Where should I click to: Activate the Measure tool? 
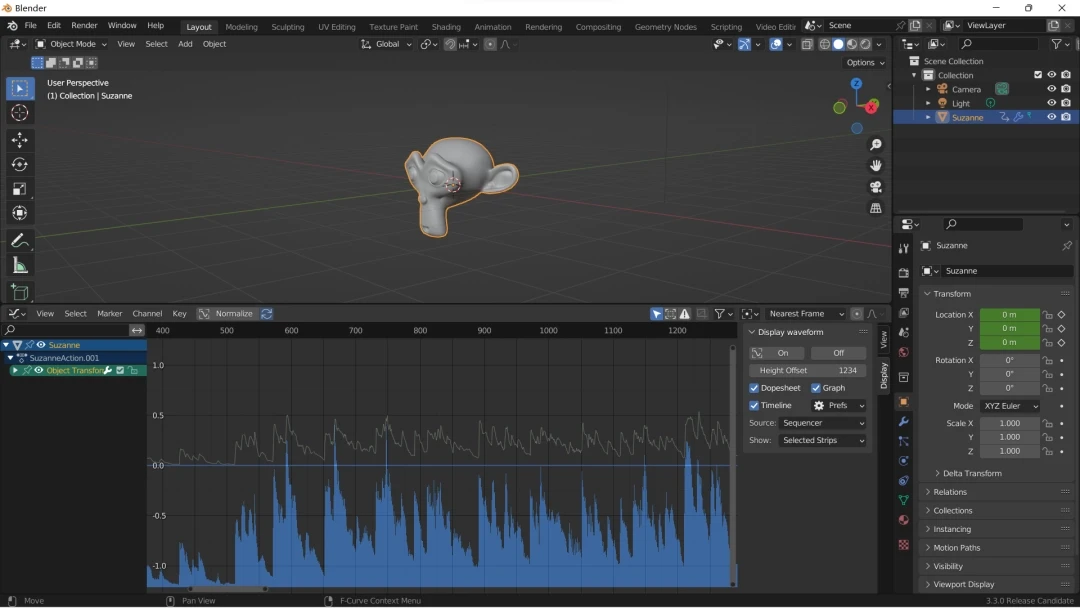pos(19,264)
